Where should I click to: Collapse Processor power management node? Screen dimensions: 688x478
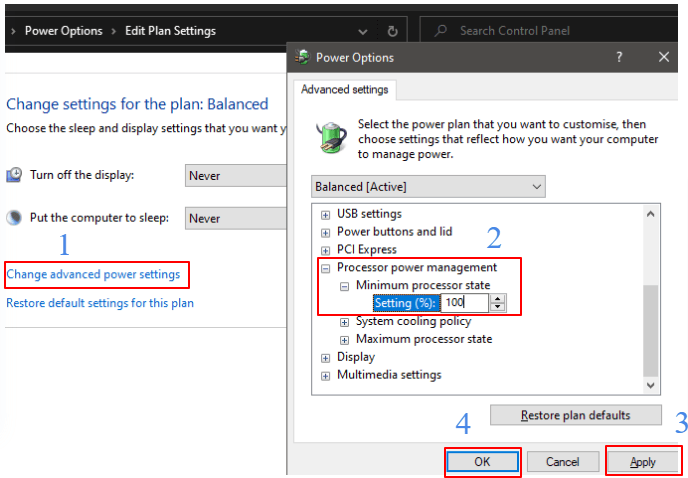pos(326,269)
